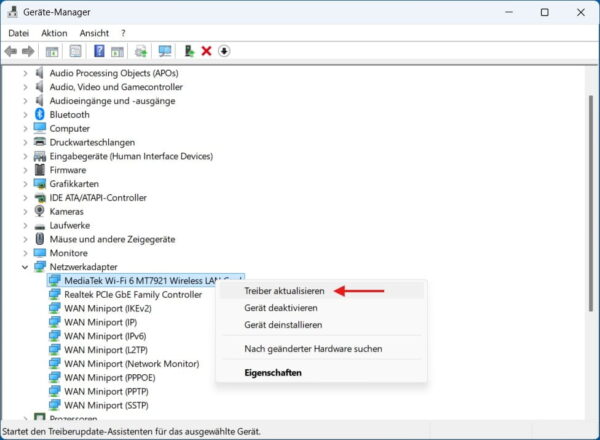Click the IDE ATA/ATAPI-Controller icon
The width and height of the screenshot is (600, 440).
click(40, 197)
